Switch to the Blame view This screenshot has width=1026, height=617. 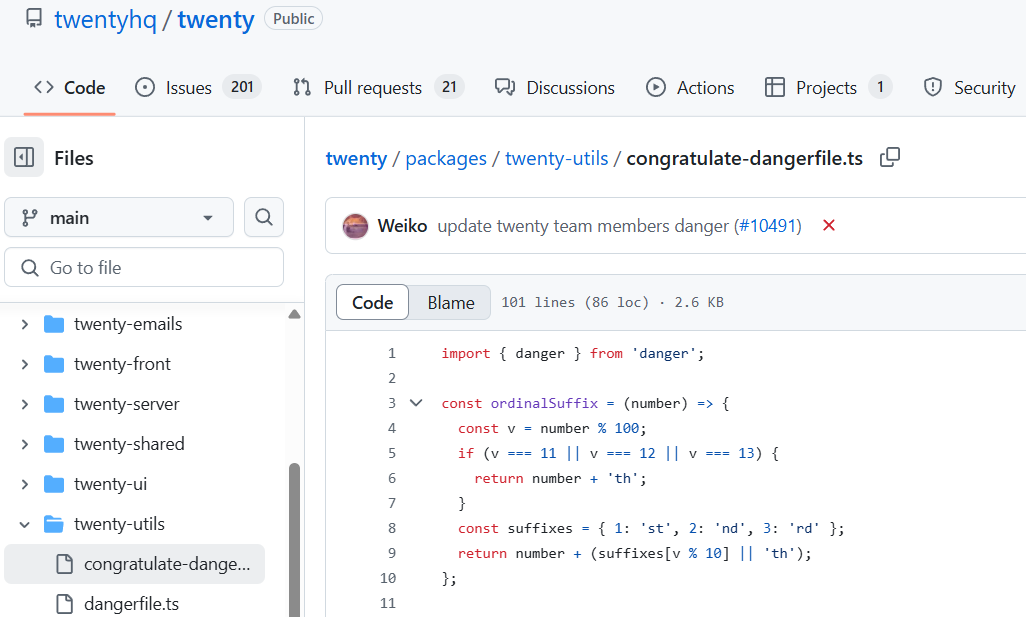tap(451, 302)
